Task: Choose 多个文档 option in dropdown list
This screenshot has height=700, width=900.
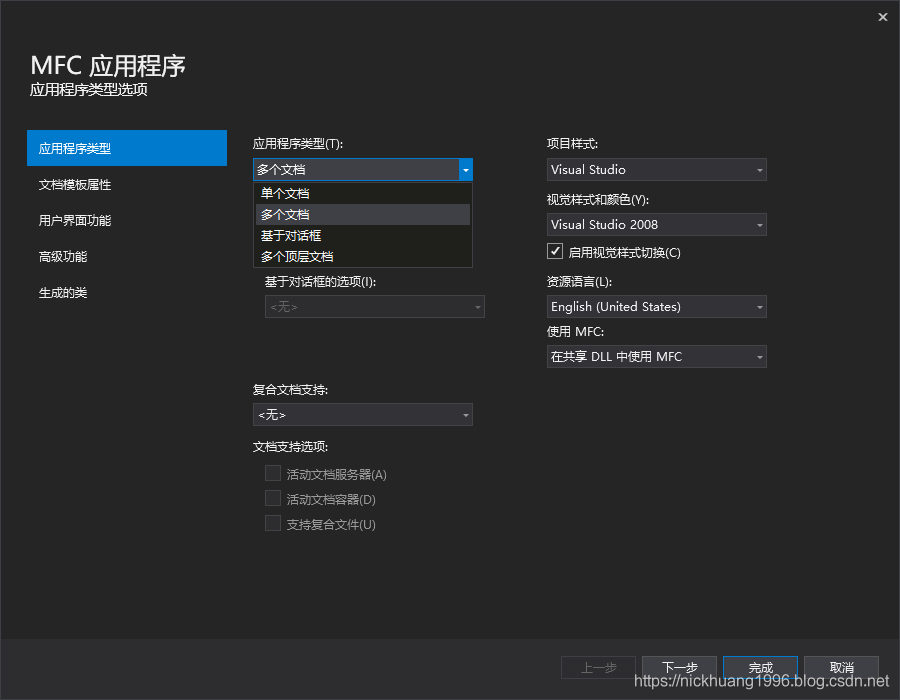Action: (x=363, y=215)
